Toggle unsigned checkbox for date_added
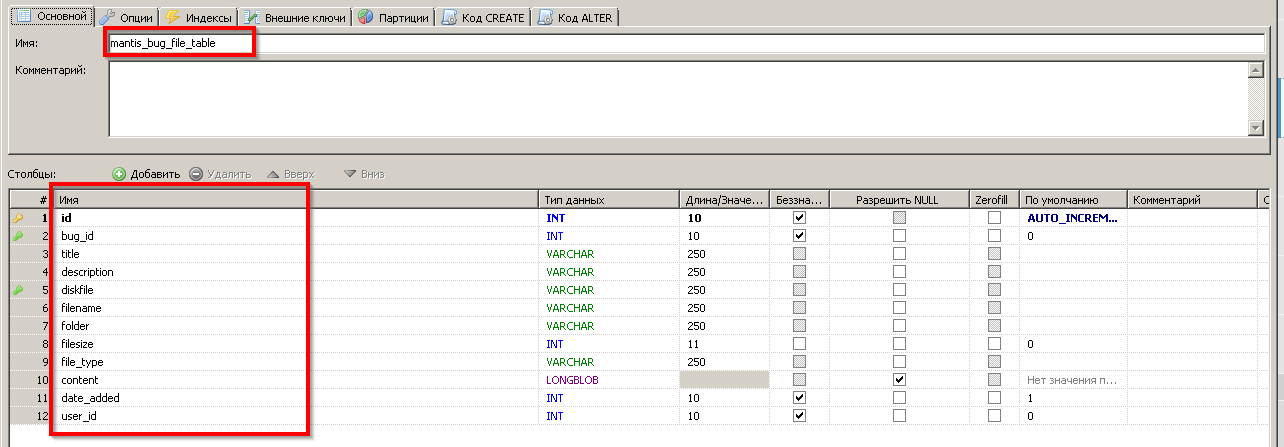This screenshot has width=1284, height=447. point(799,397)
